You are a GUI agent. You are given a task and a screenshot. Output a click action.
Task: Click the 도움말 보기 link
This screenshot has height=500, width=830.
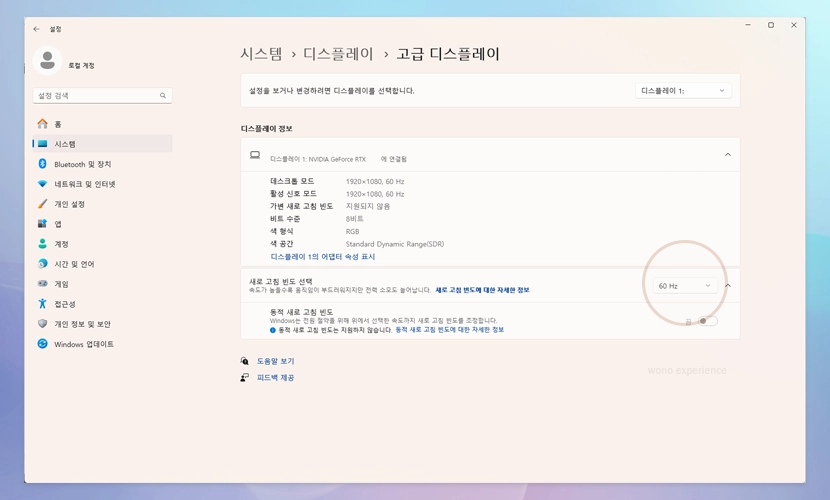tap(275, 361)
